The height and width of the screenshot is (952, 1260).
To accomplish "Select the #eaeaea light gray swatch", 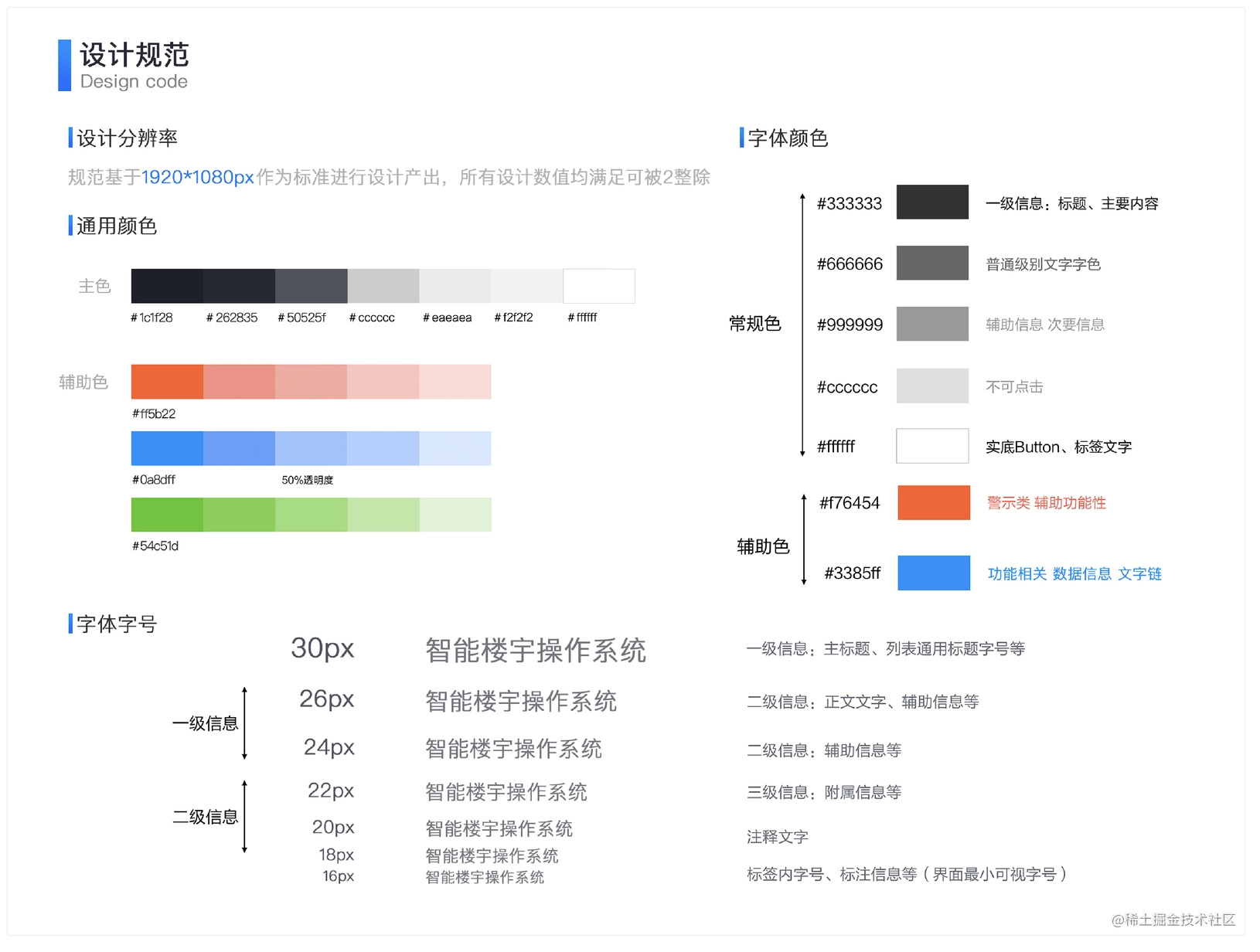I will coord(455,286).
